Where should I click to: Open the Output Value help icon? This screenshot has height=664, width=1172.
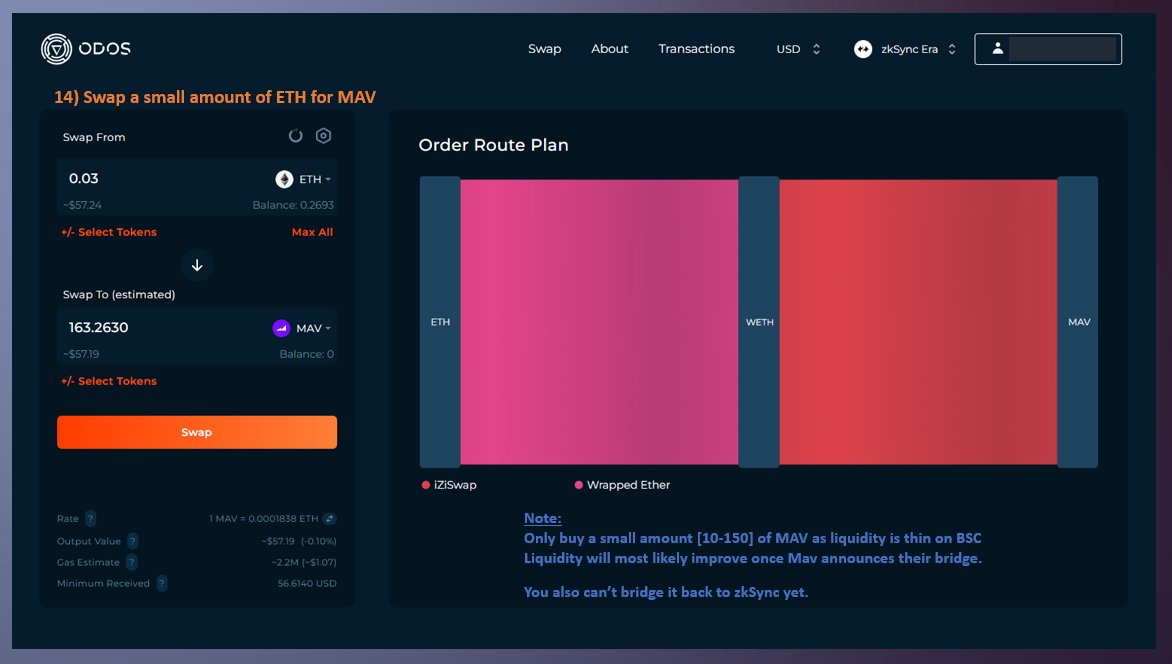tap(132, 541)
